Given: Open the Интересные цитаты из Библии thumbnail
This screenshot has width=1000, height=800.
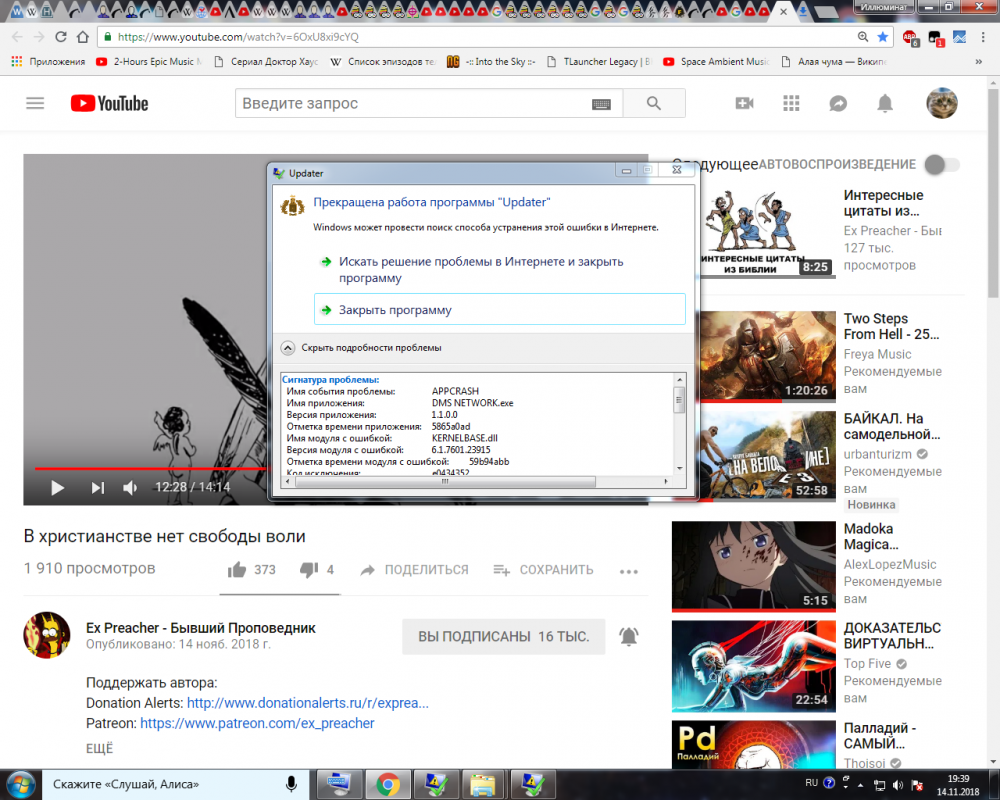Looking at the screenshot, I should coord(767,233).
